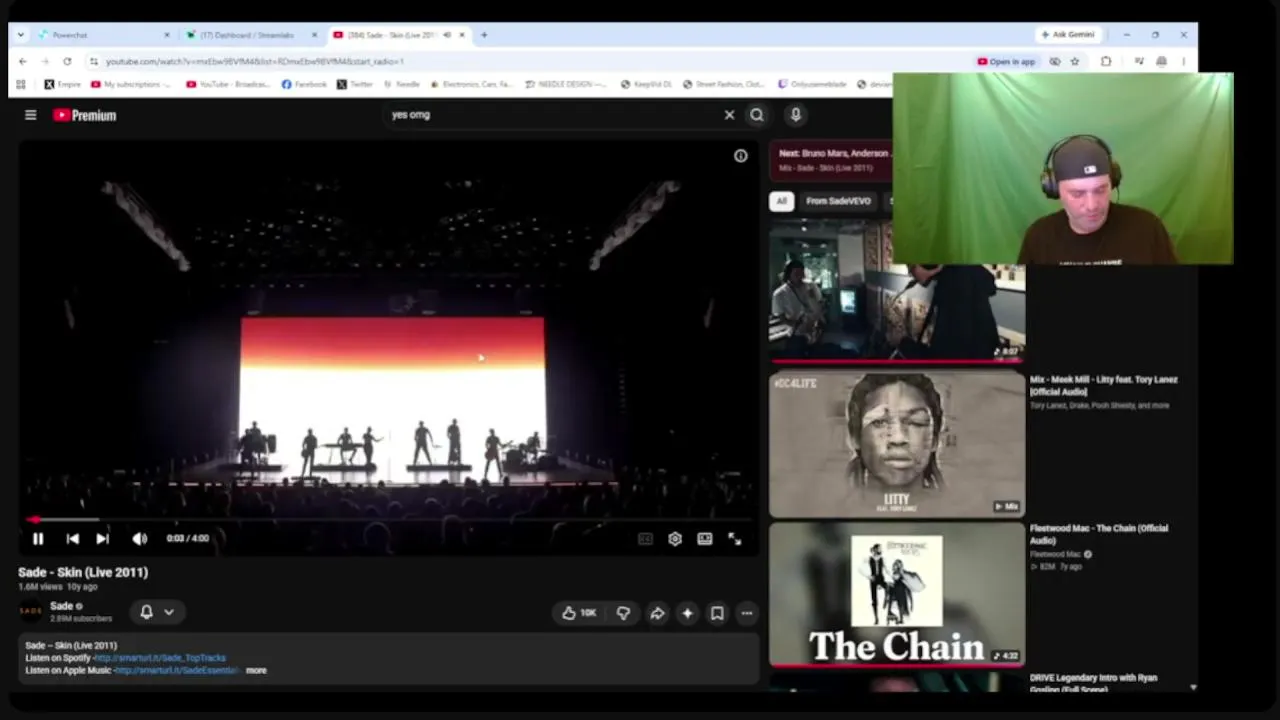Save the video to a playlist
Viewport: 1280px width, 720px height.
coord(717,613)
